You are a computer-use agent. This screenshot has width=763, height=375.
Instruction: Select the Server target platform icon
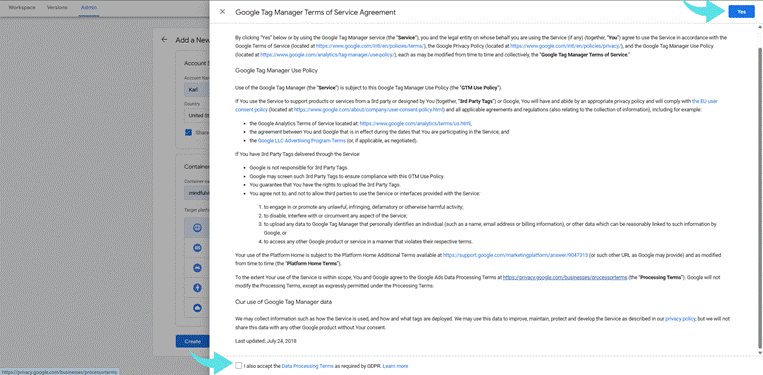coord(198,308)
